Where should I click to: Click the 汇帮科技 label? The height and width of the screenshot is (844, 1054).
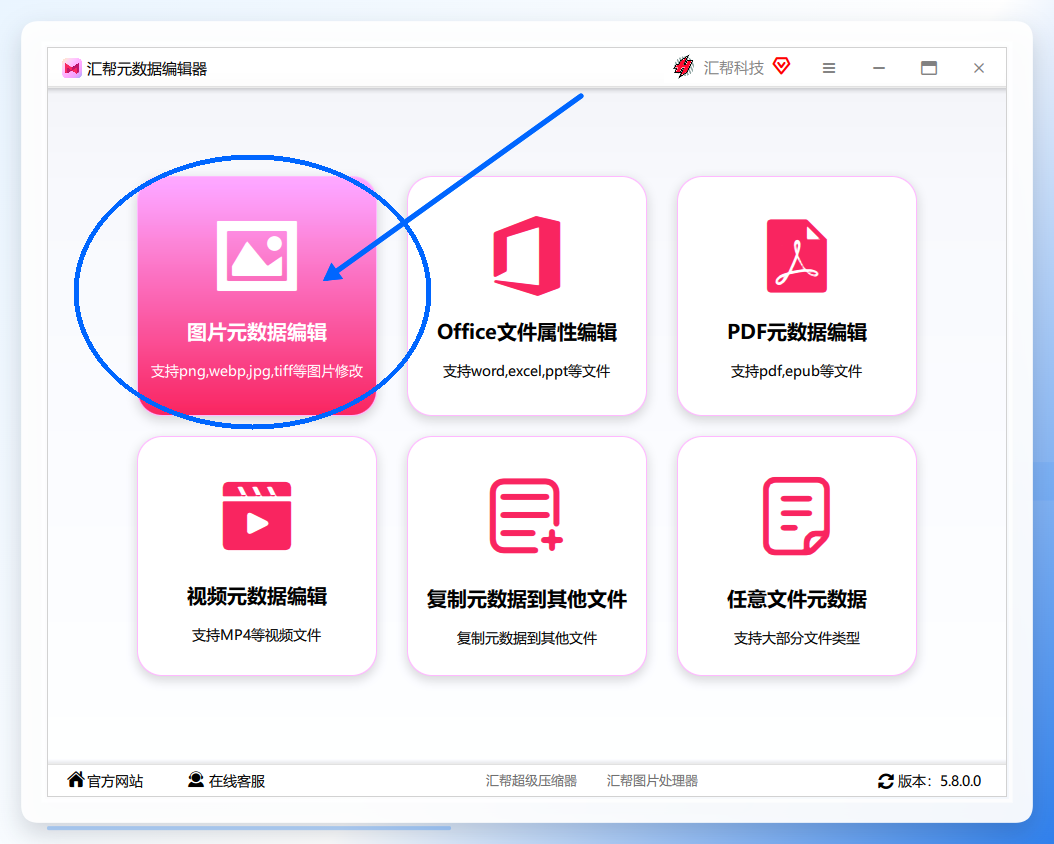pos(733,68)
